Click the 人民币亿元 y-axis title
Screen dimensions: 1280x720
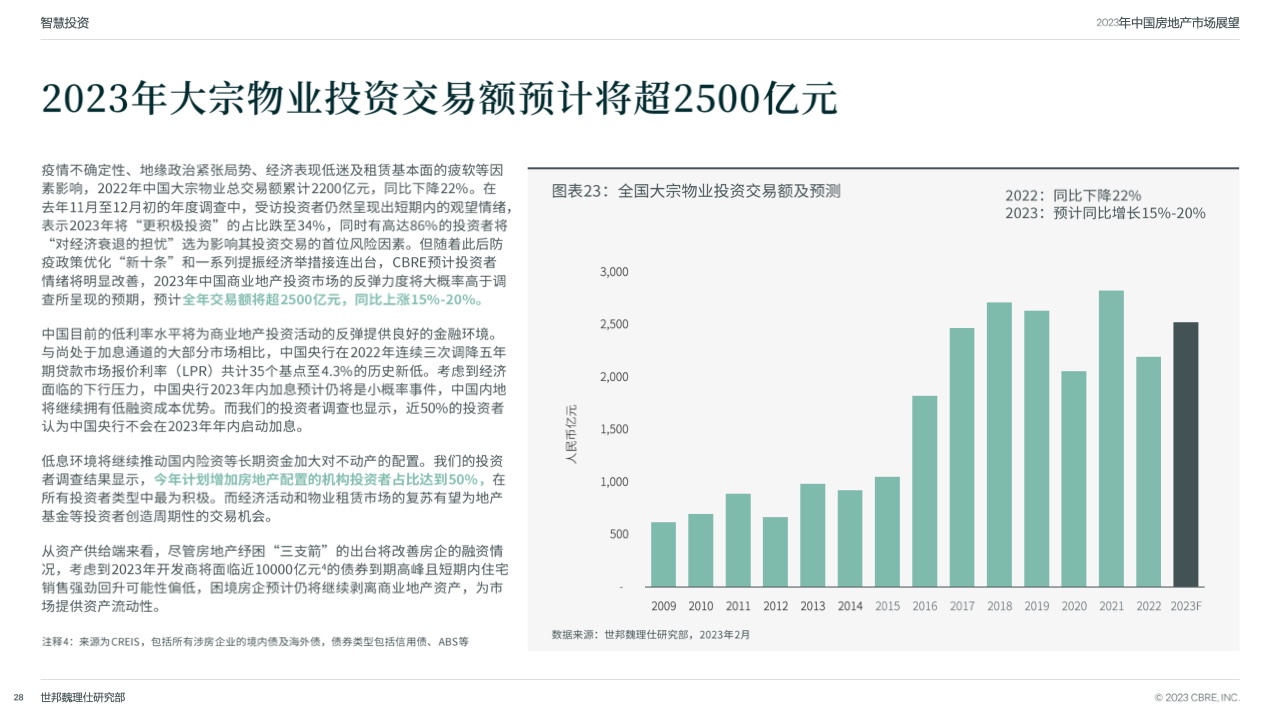571,433
